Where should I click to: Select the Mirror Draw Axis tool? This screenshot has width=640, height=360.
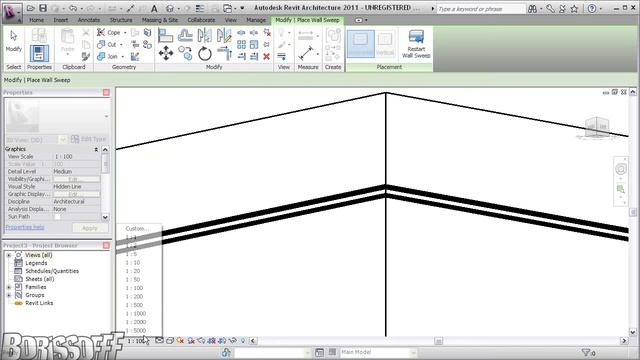[x=224, y=36]
